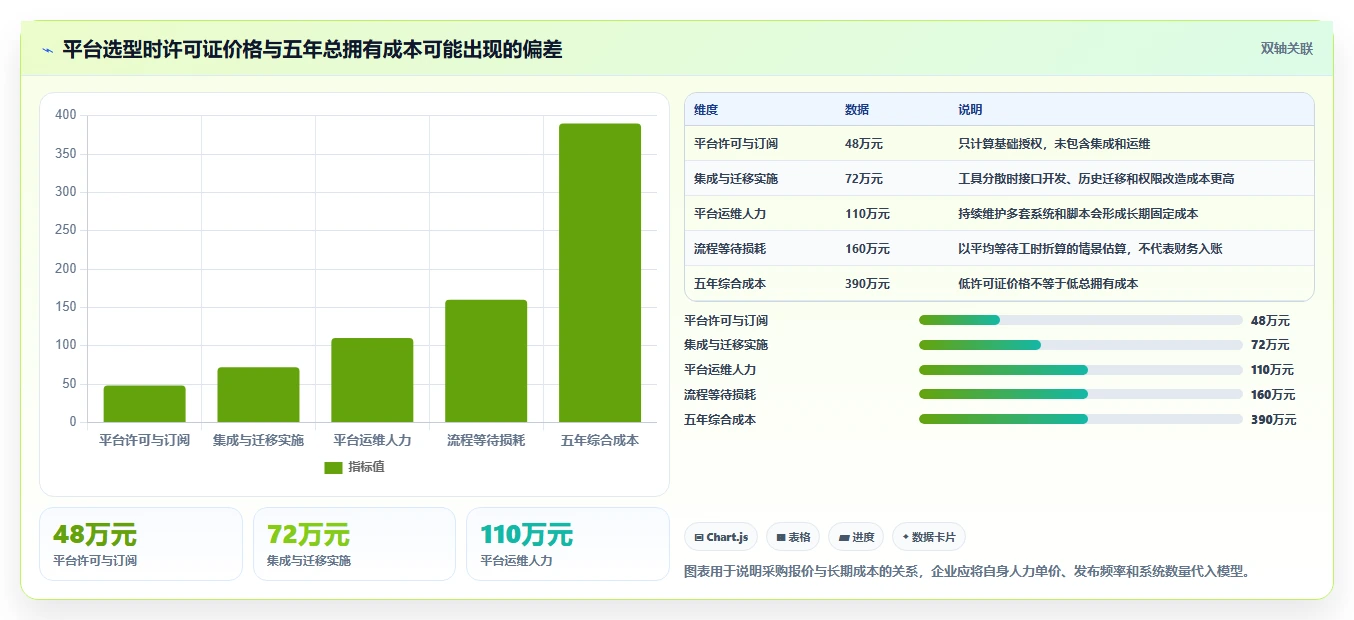This screenshot has width=1354, height=620.
Task: Click the 平台运维人力 bar in the chart
Action: (x=372, y=380)
